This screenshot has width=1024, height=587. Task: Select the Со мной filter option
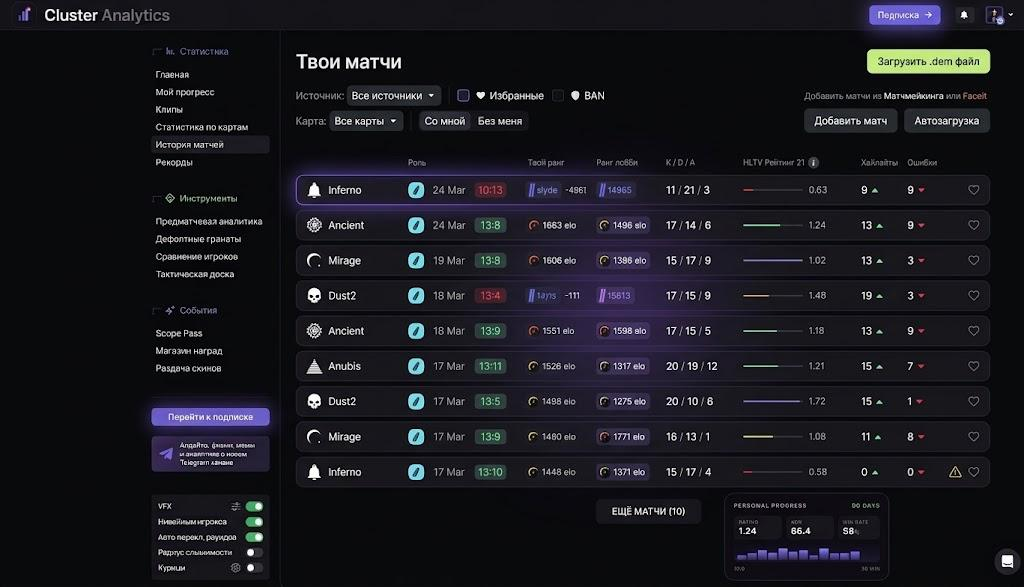pyautogui.click(x=445, y=121)
